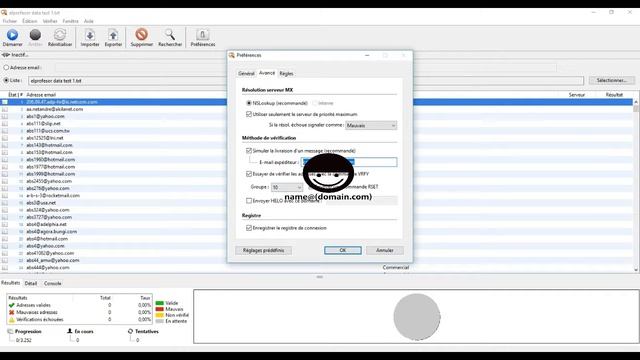Open the Fichier menu
The width and height of the screenshot is (640, 360).
(10, 21)
